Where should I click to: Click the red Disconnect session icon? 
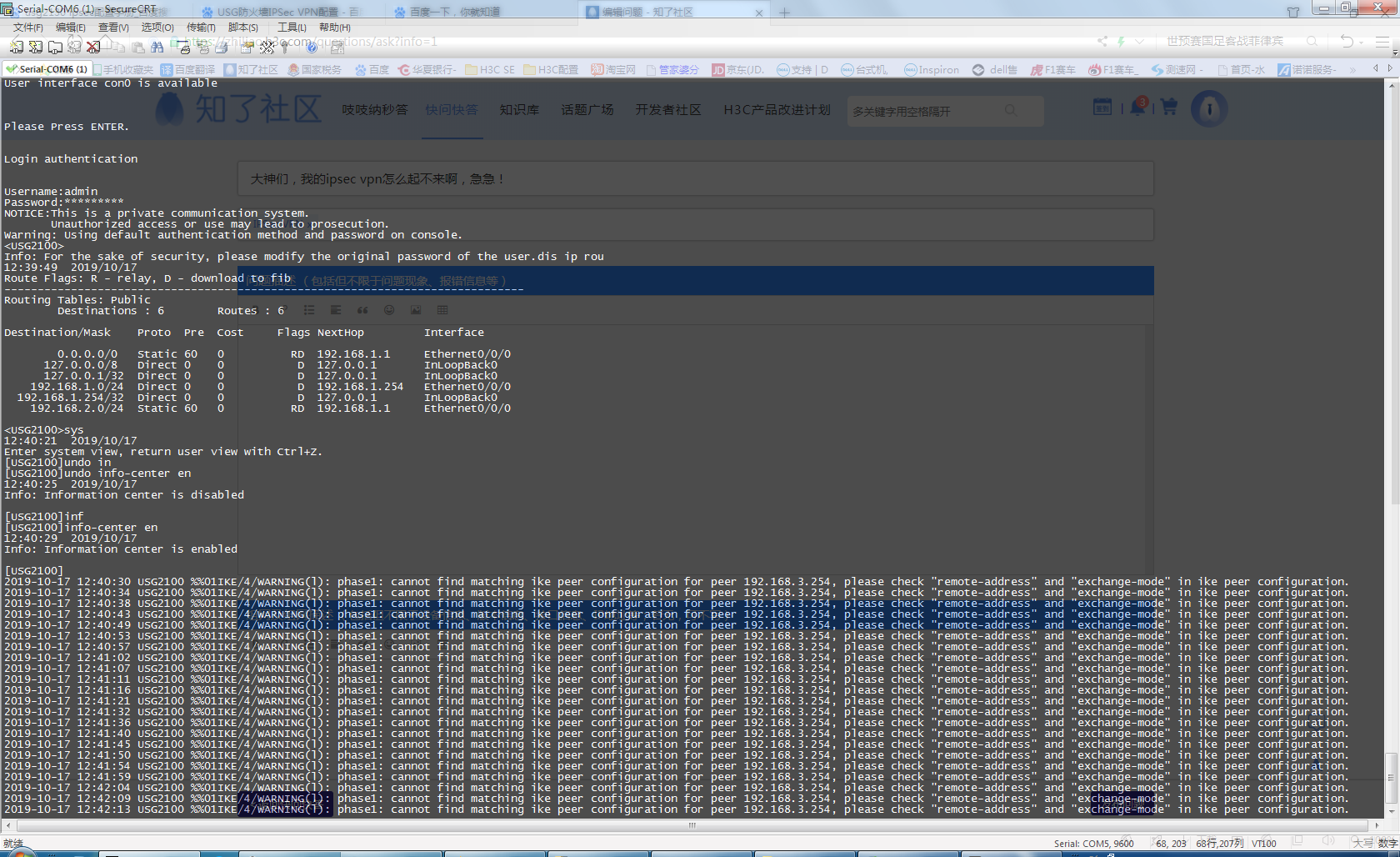click(93, 47)
